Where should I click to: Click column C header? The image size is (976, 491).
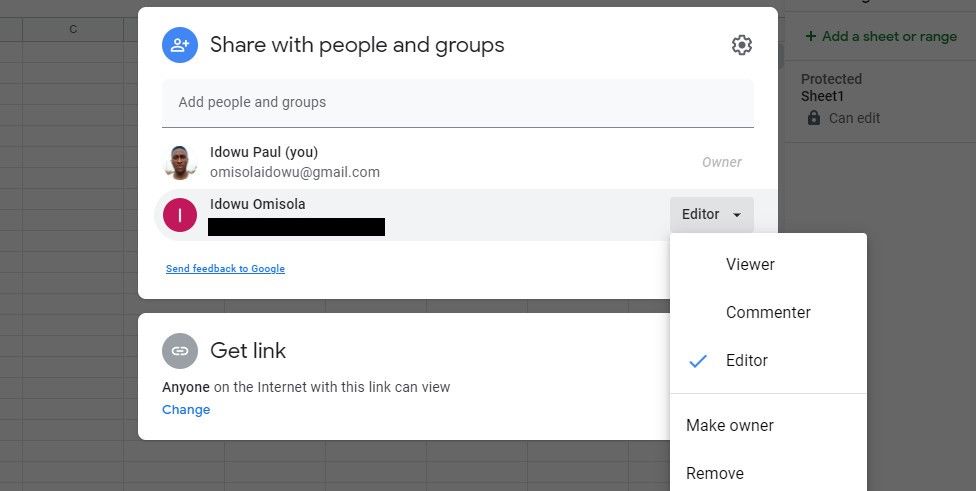click(x=73, y=30)
